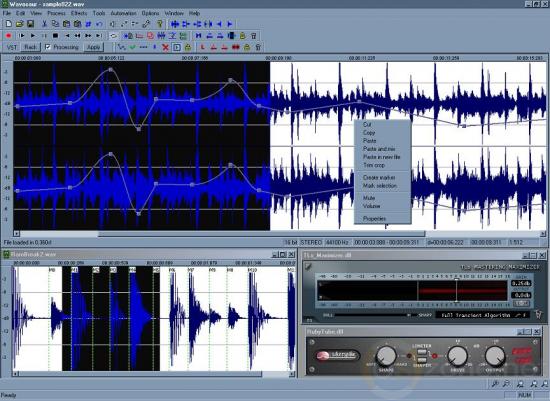The width and height of the screenshot is (550, 401).
Task: Click the STEREO status bar field
Action: pyautogui.click(x=311, y=242)
